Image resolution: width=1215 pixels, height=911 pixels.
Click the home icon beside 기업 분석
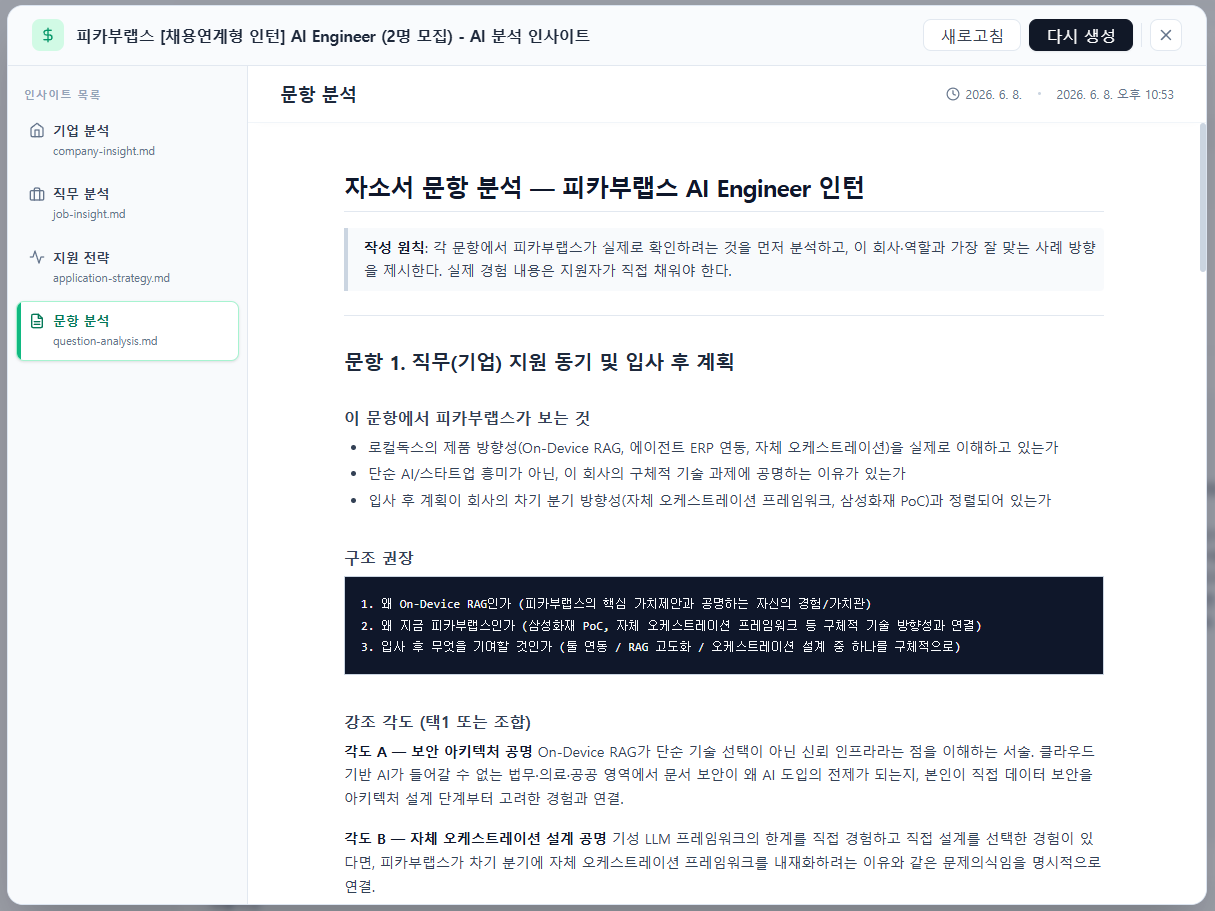pyautogui.click(x=37, y=131)
